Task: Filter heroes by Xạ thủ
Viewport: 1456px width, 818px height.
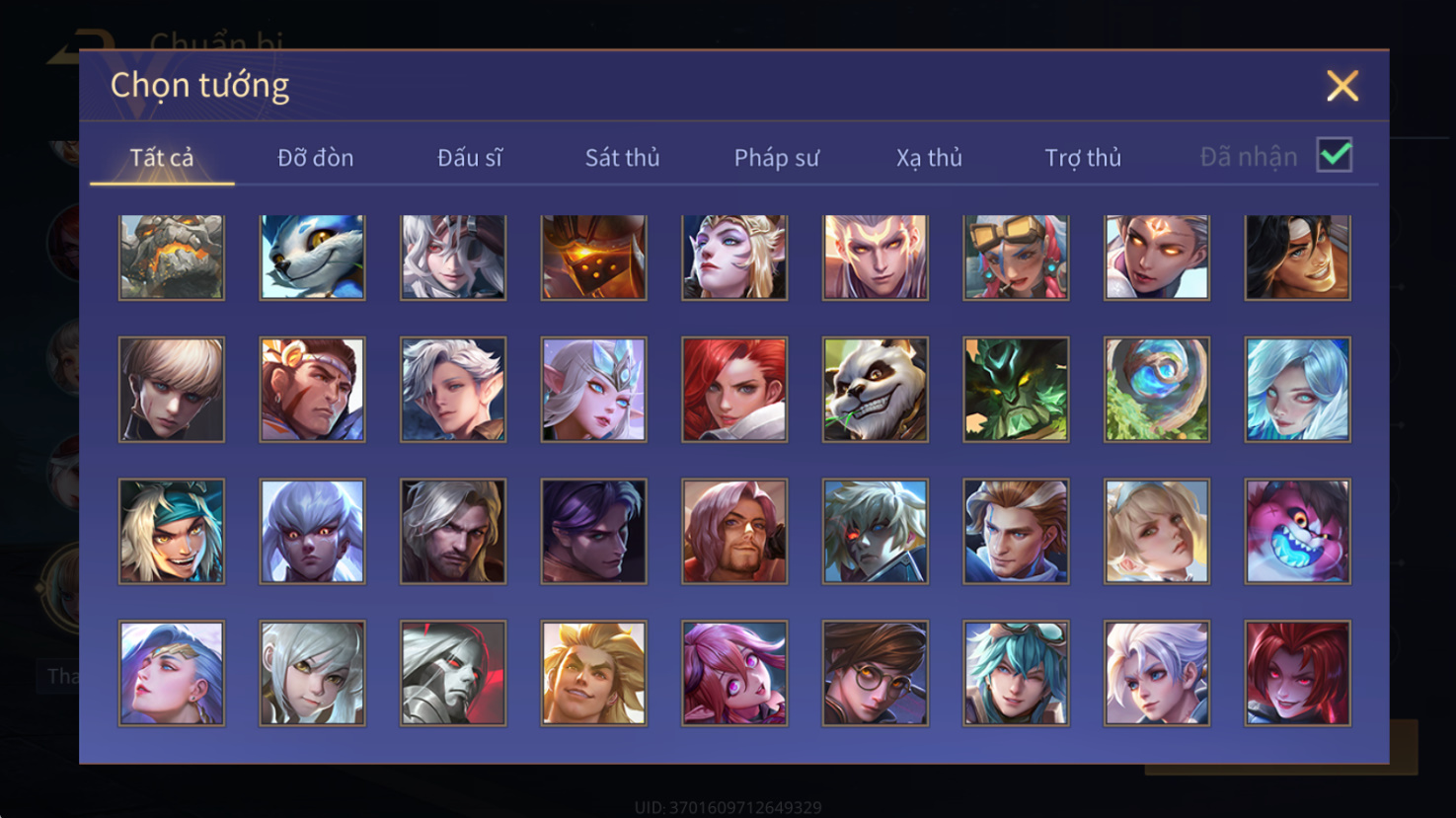Action: [x=929, y=157]
